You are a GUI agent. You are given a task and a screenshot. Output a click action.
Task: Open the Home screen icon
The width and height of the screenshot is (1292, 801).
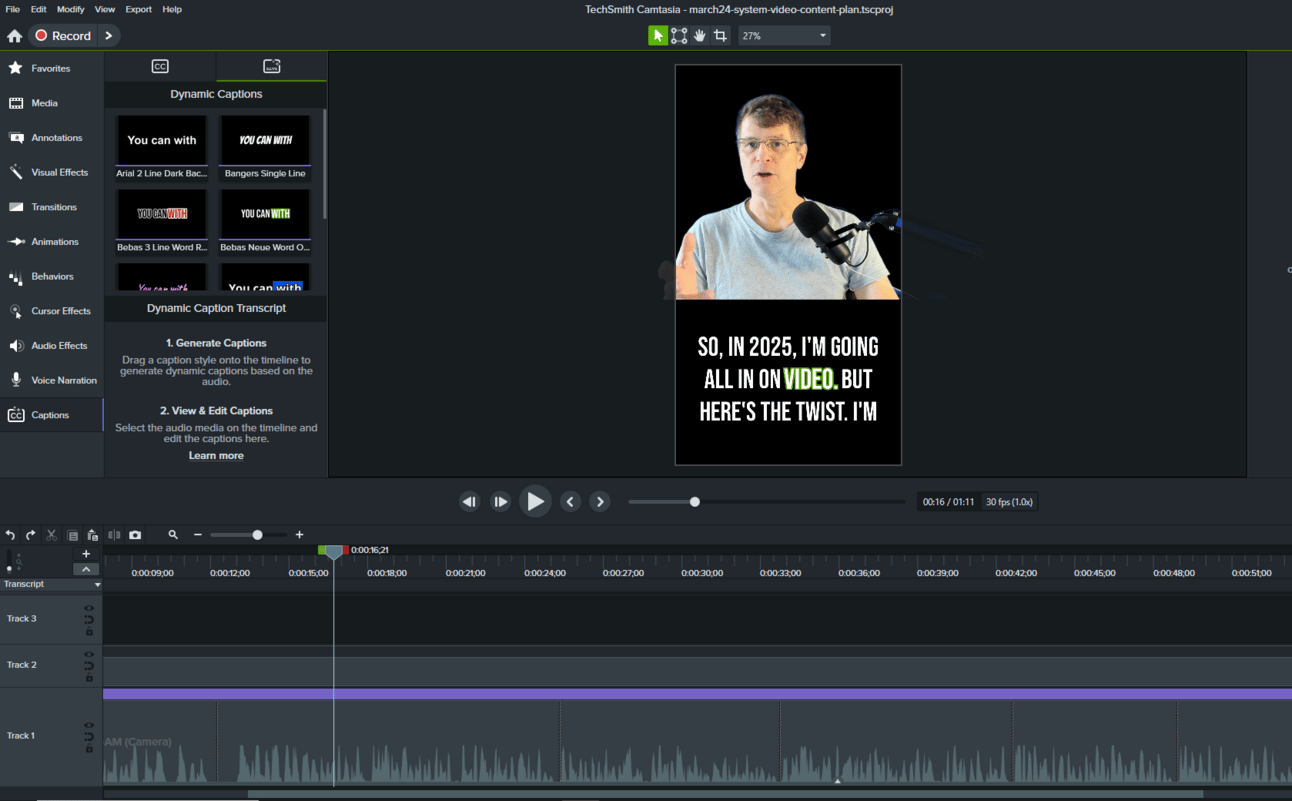click(14, 36)
